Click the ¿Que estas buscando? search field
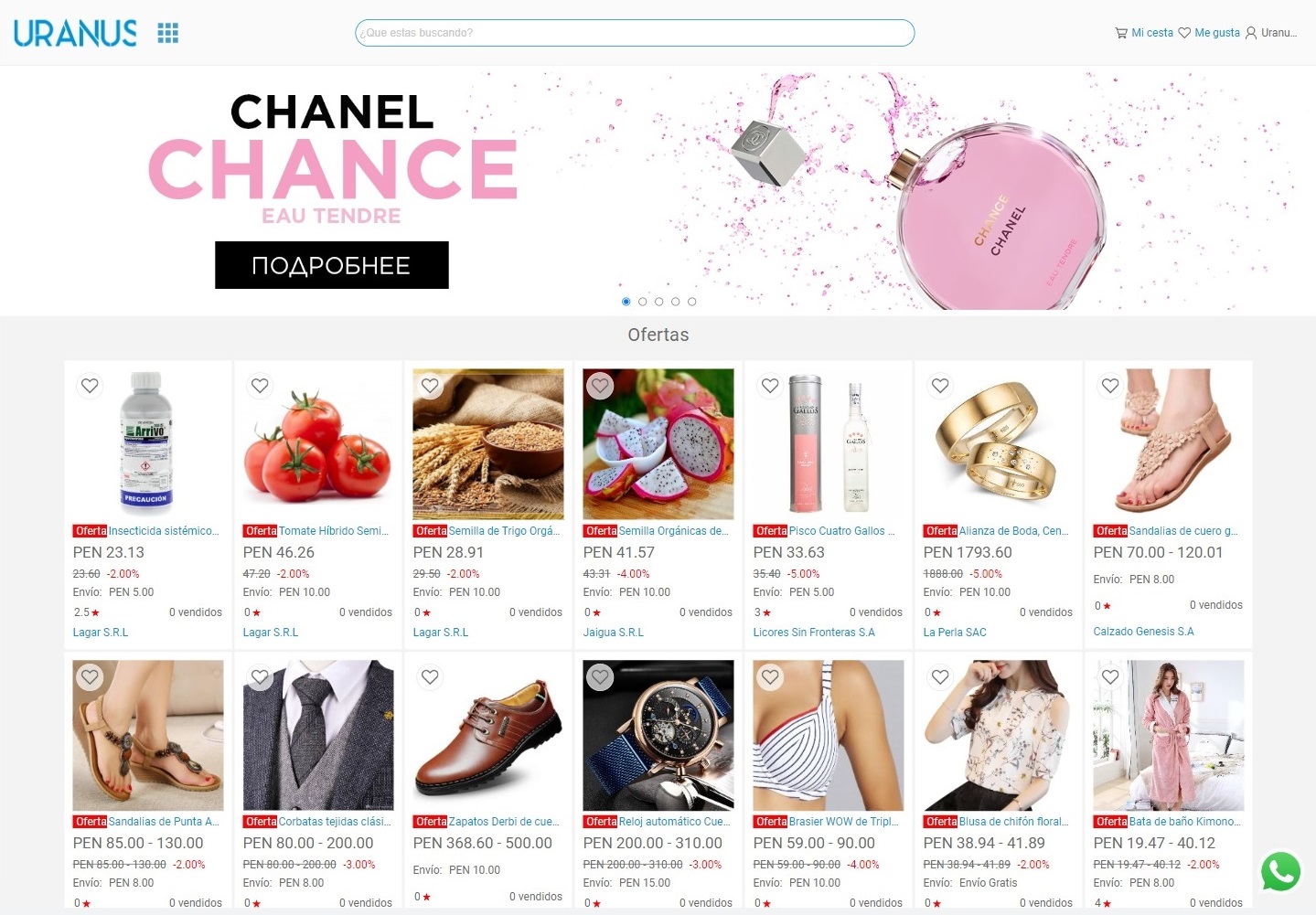 click(x=635, y=33)
